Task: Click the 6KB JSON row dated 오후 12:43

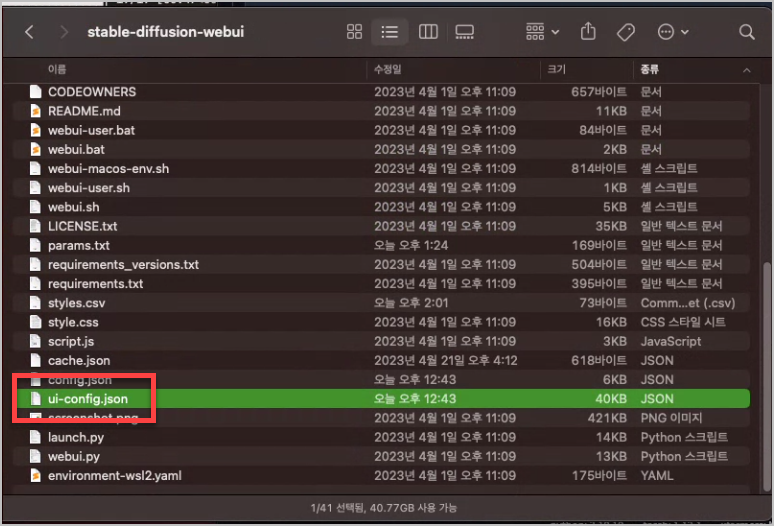Action: (x=381, y=380)
